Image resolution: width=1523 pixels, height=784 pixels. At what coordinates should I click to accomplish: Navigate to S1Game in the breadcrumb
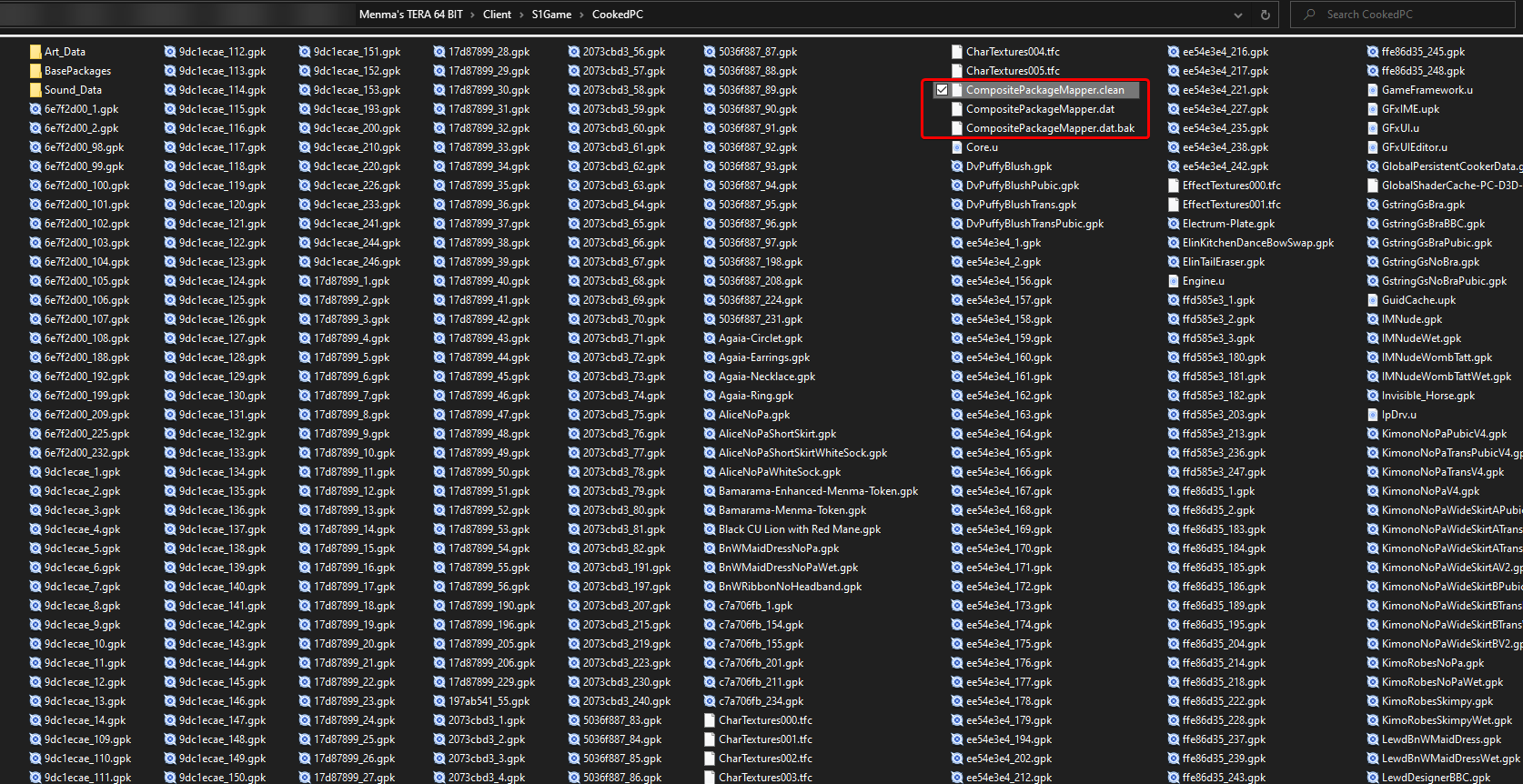point(551,15)
